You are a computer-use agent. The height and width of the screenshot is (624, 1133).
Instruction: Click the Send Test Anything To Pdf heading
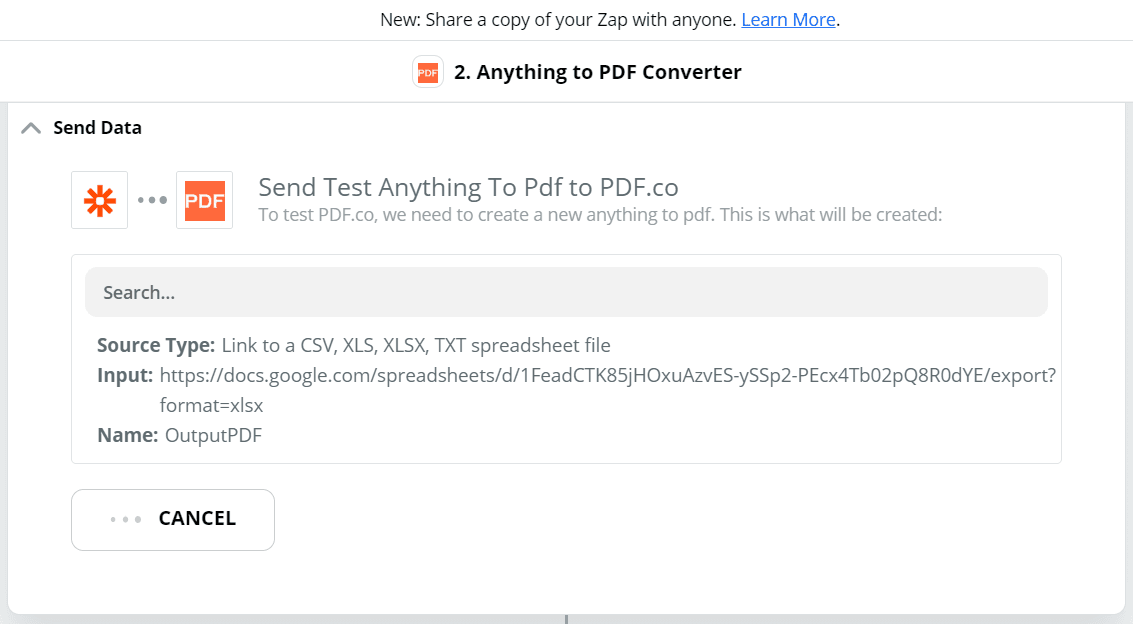click(x=468, y=187)
